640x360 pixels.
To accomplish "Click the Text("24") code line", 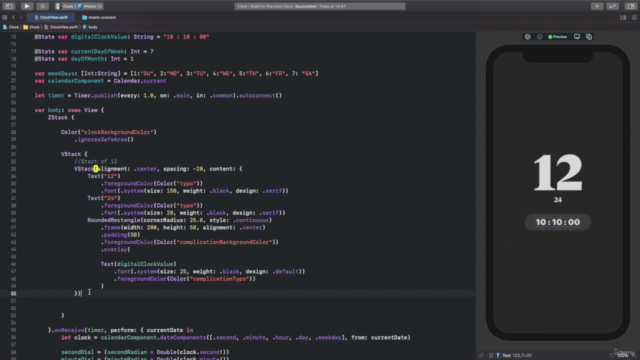I will [x=104, y=198].
